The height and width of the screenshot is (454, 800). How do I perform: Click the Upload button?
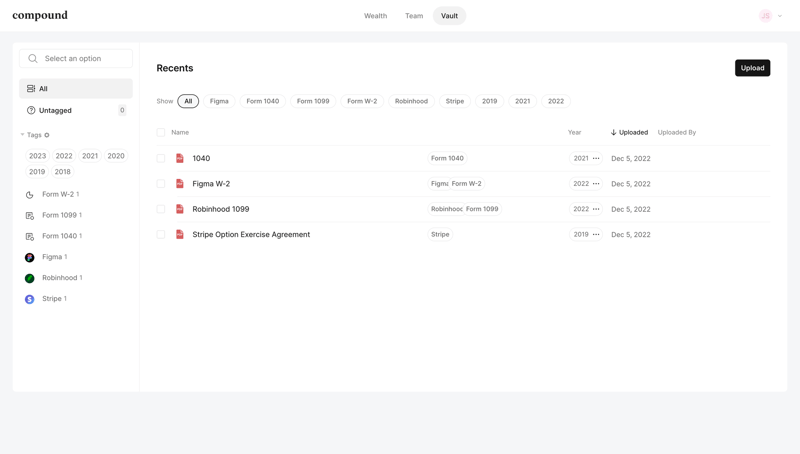point(753,68)
